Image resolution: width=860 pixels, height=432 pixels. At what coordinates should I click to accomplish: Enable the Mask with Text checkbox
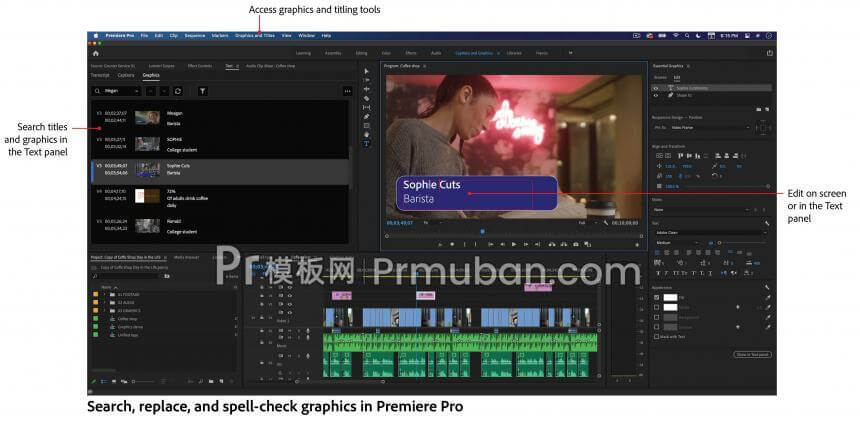[x=657, y=337]
